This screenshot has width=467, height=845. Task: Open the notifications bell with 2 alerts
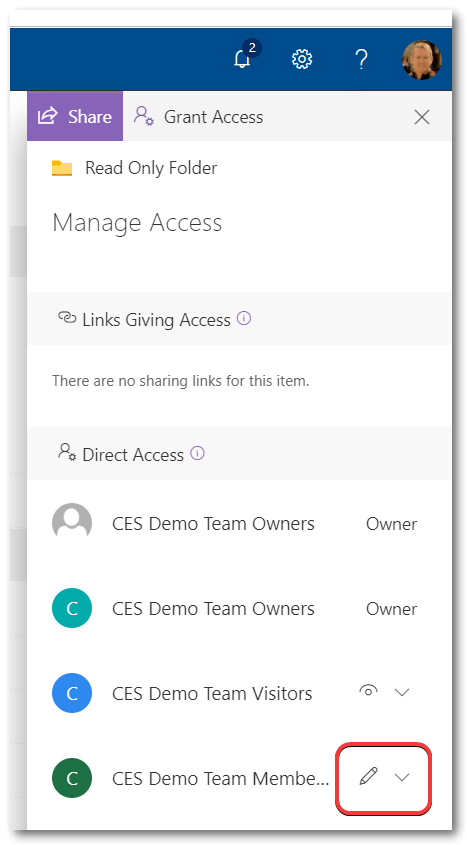point(245,56)
